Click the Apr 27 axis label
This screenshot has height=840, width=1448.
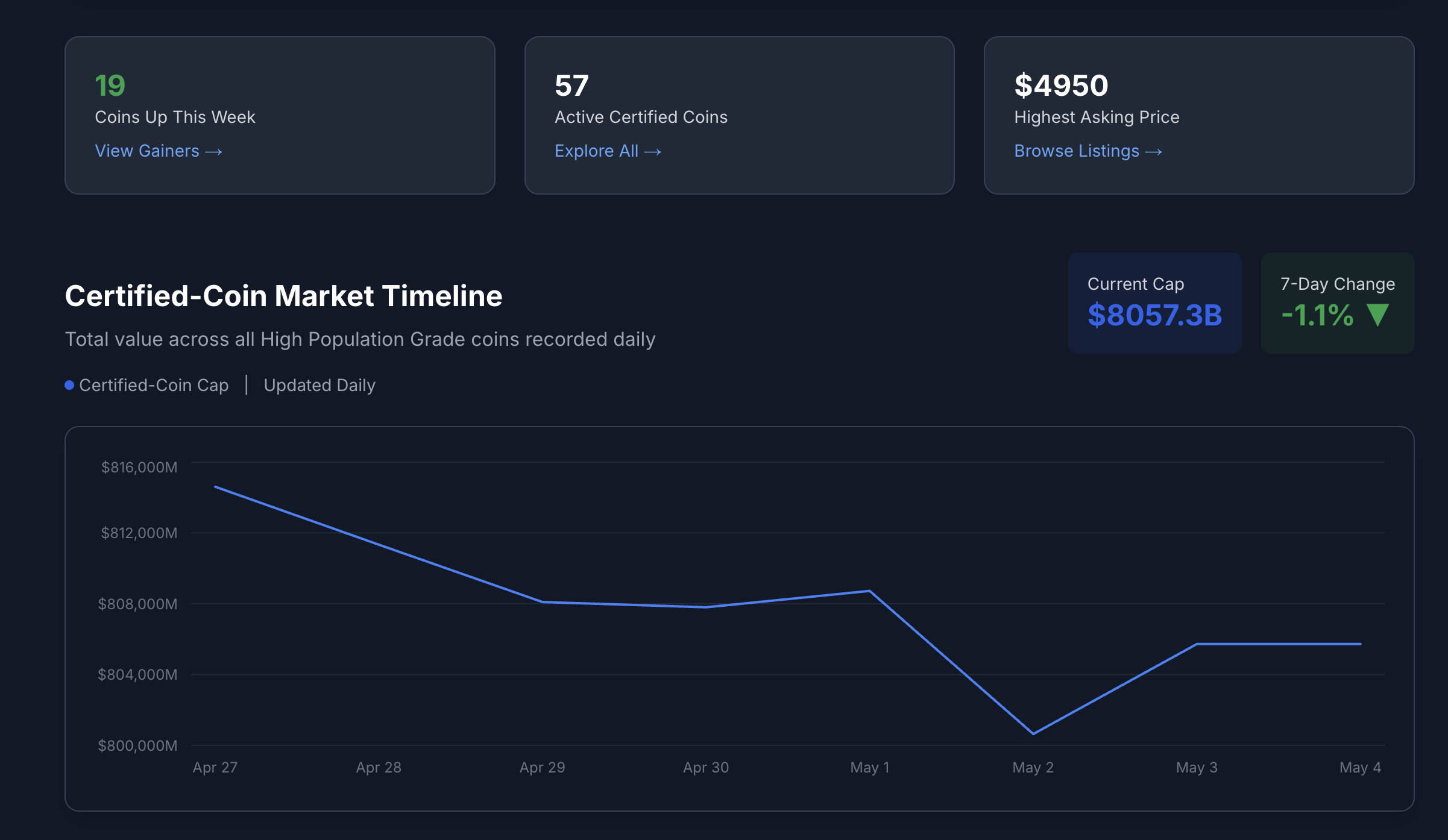click(x=215, y=767)
